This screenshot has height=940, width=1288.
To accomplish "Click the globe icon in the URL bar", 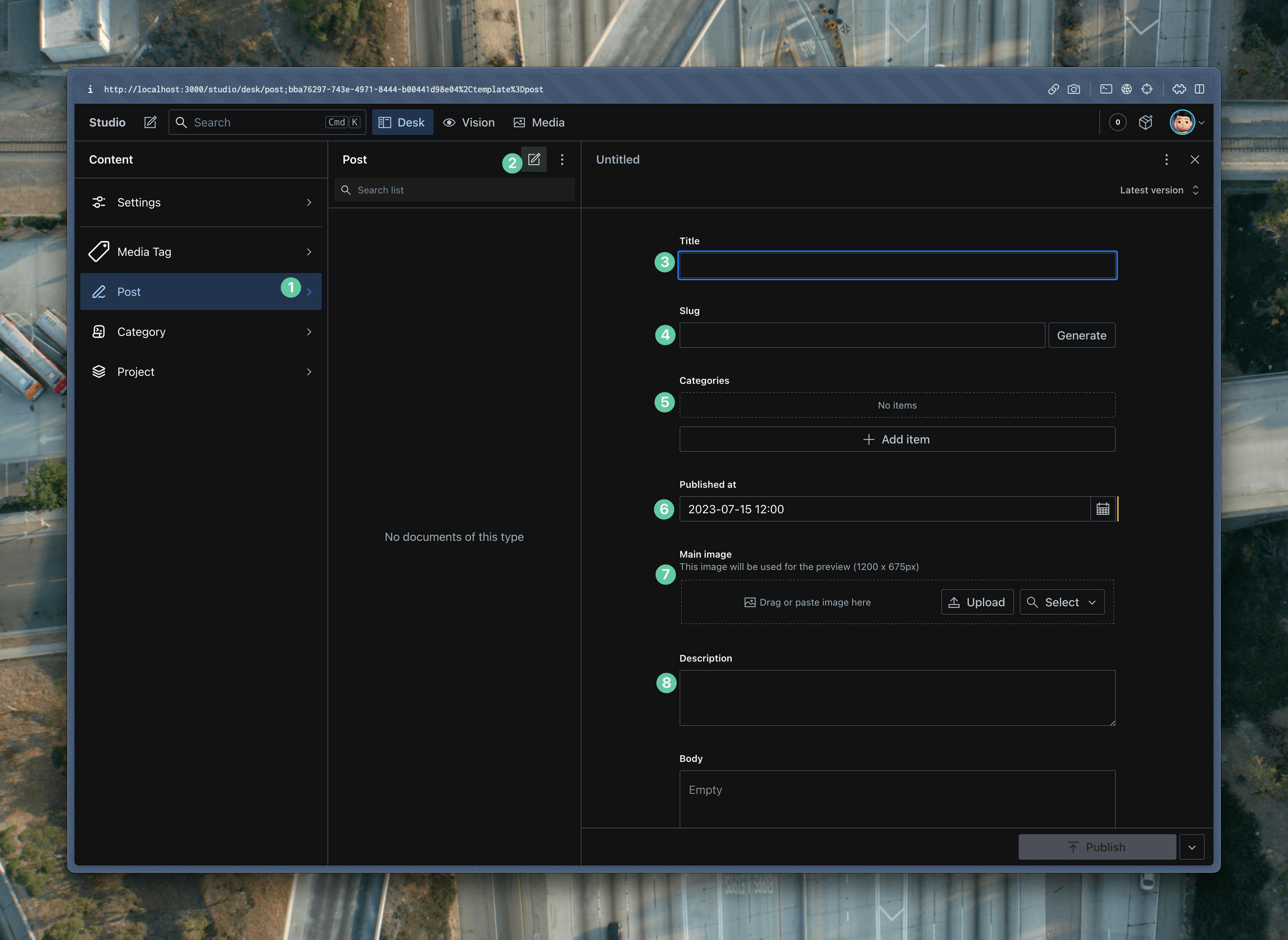I will click(1126, 89).
